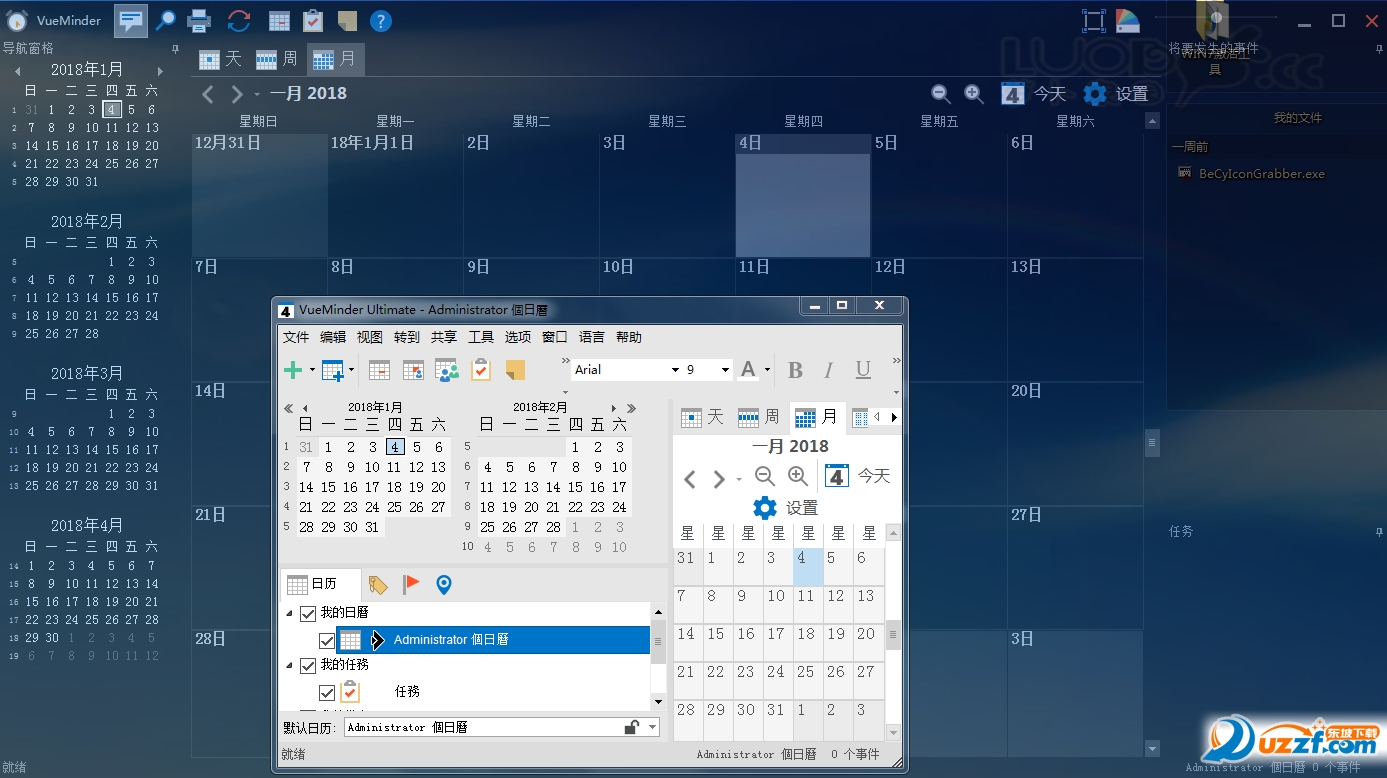Screen dimensions: 1387x778
Task: Click the event icon in the Ultimate window toolbar
Action: click(x=379, y=370)
